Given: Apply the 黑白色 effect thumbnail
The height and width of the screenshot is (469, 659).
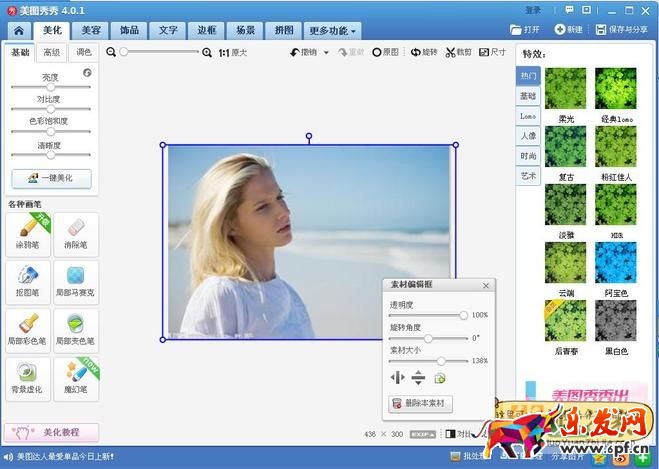Looking at the screenshot, I should [616, 320].
